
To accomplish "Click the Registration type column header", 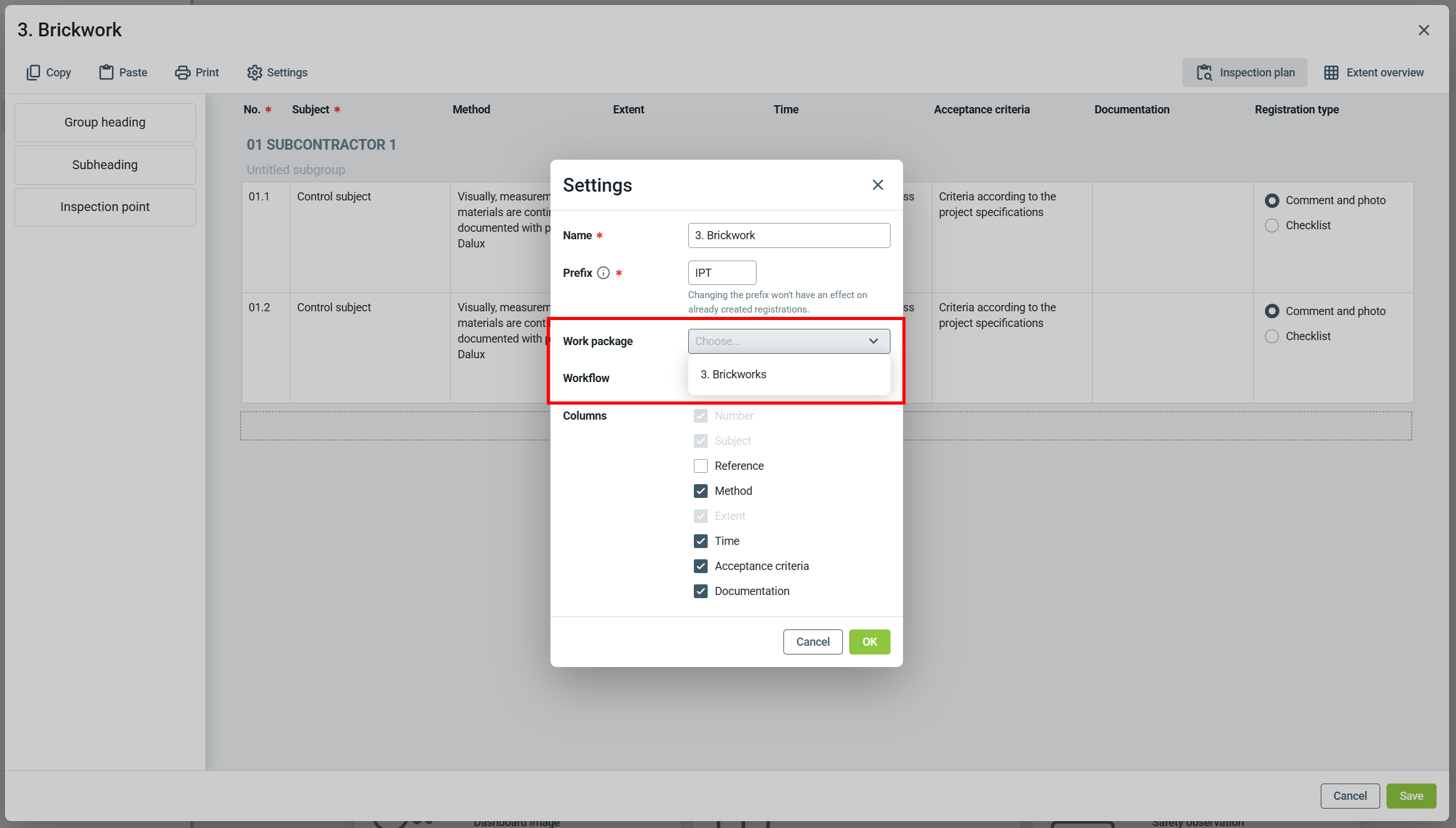I will click(1296, 110).
